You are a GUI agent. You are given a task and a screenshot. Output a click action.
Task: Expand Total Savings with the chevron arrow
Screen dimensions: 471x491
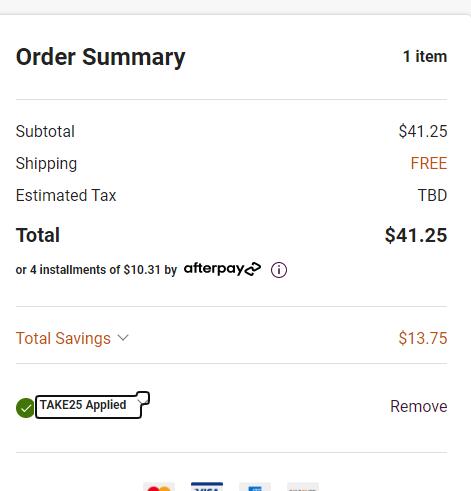click(123, 338)
